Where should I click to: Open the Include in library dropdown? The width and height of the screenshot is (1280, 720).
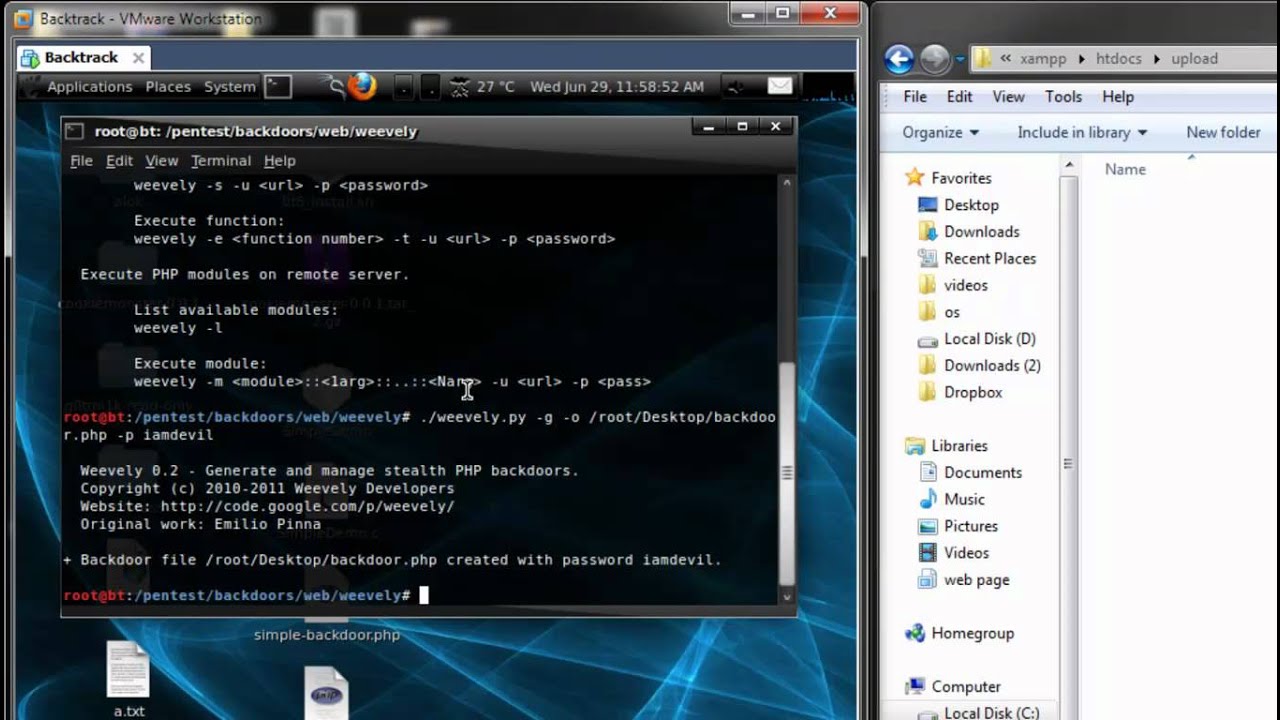[x=1081, y=132]
